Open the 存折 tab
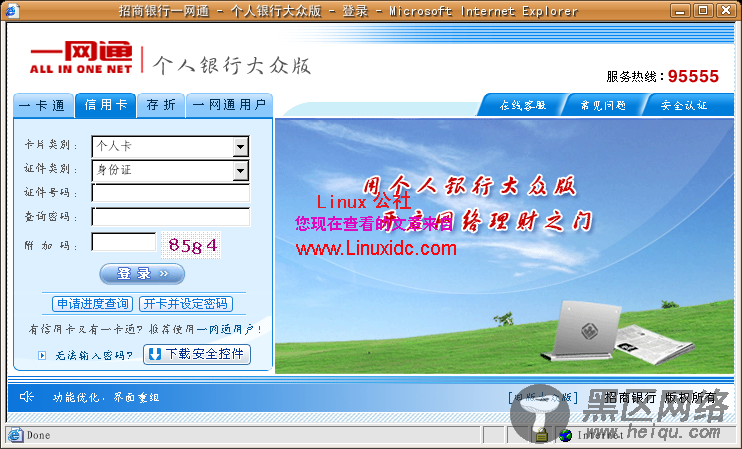This screenshot has height=449, width=742. tap(161, 105)
